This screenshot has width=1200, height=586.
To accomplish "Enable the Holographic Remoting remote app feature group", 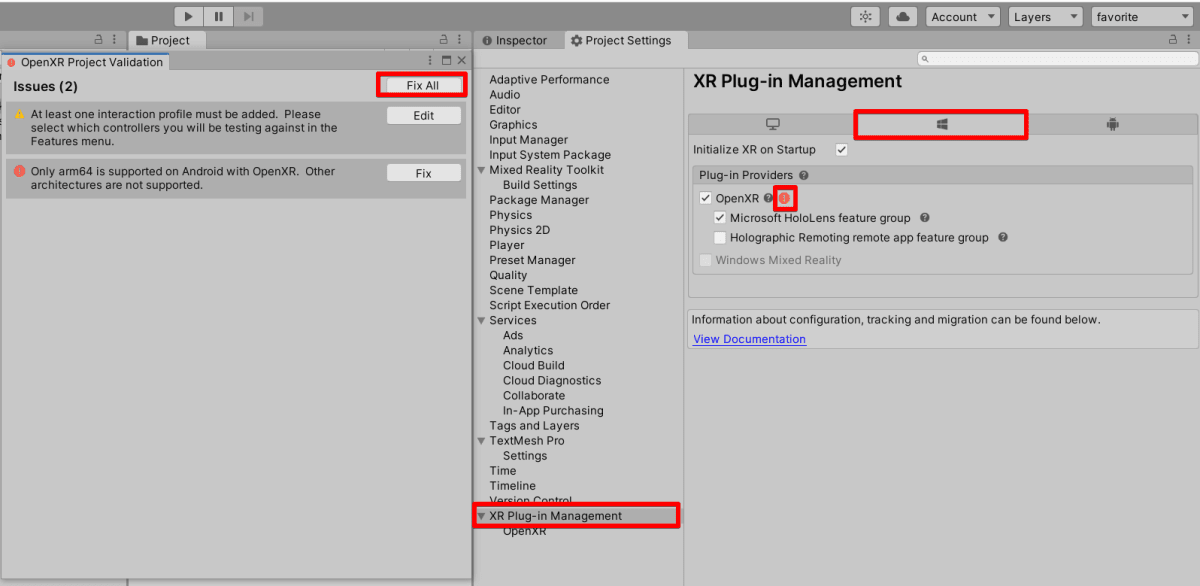I will click(x=720, y=238).
